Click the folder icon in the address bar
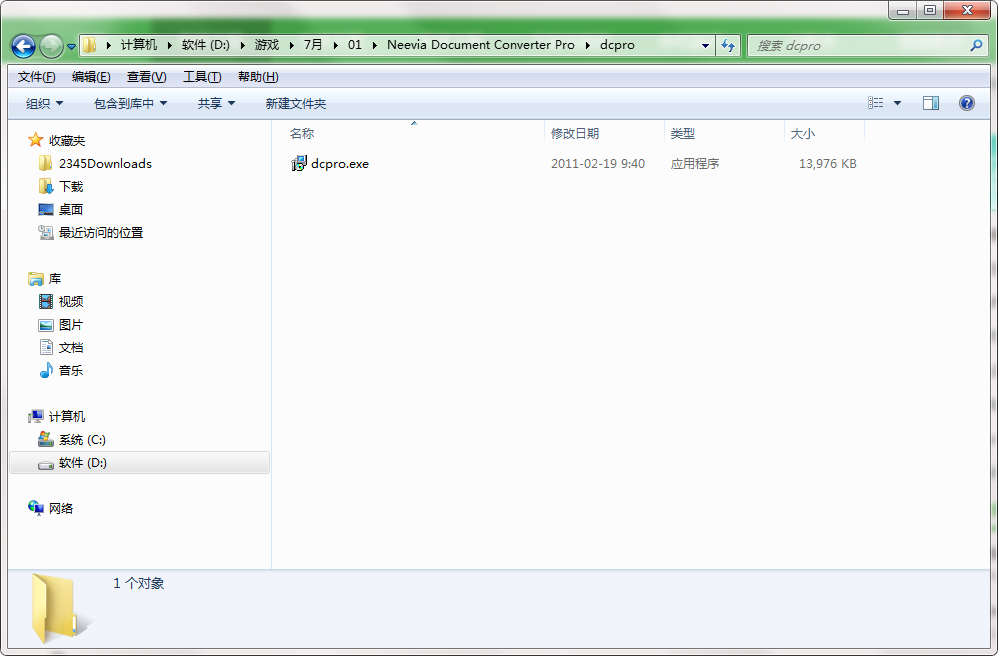 pyautogui.click(x=90, y=45)
